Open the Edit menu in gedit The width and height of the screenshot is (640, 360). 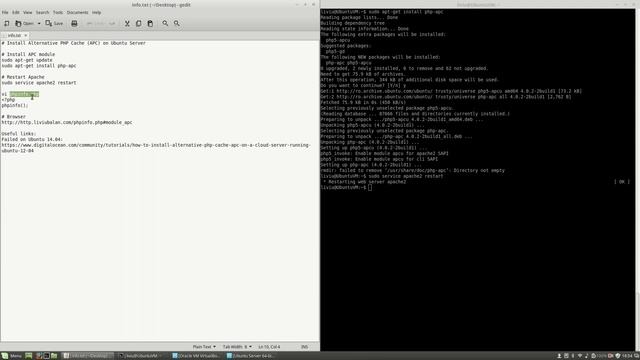point(16,12)
